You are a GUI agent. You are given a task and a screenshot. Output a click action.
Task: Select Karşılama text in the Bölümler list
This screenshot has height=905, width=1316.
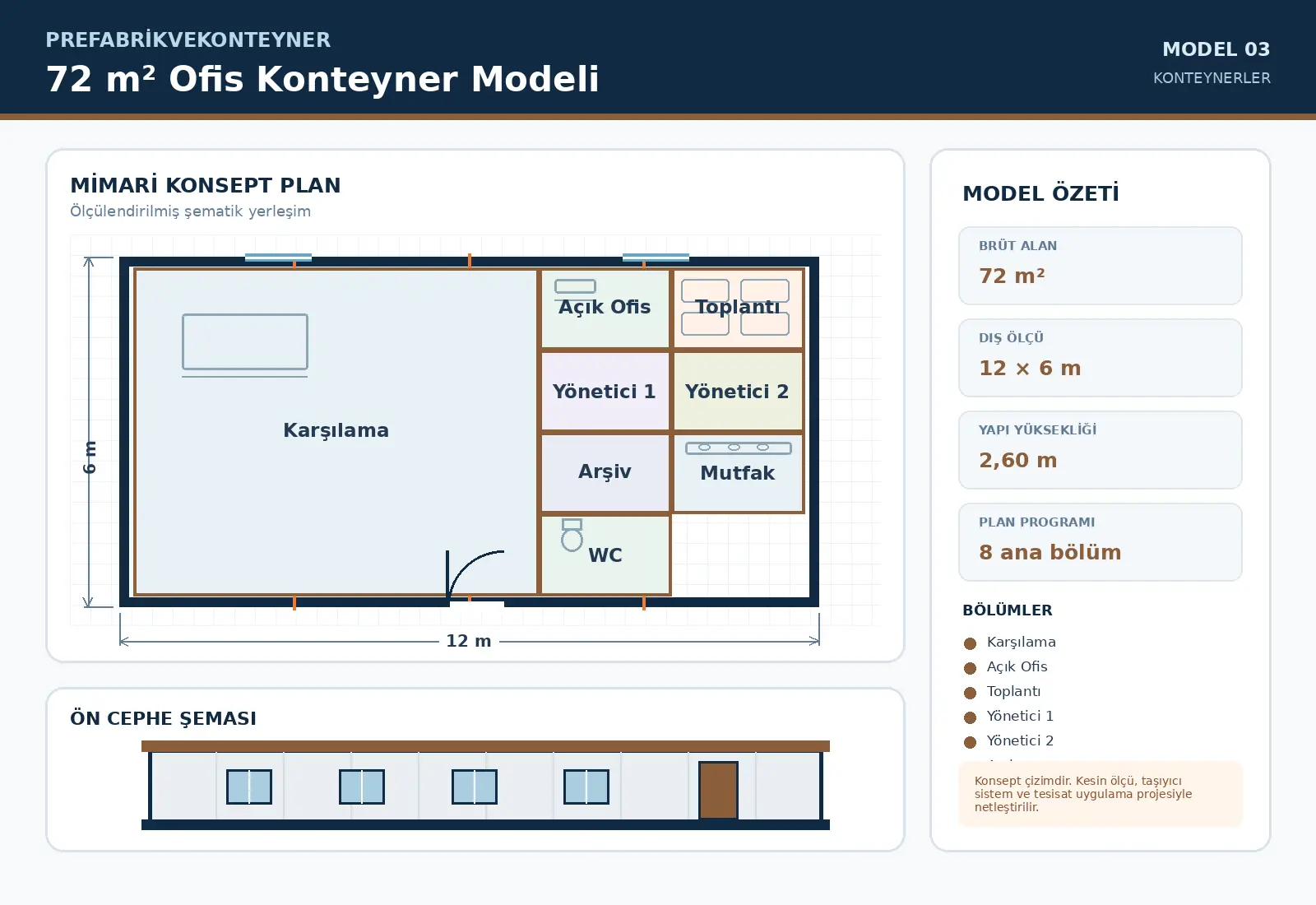click(1022, 643)
